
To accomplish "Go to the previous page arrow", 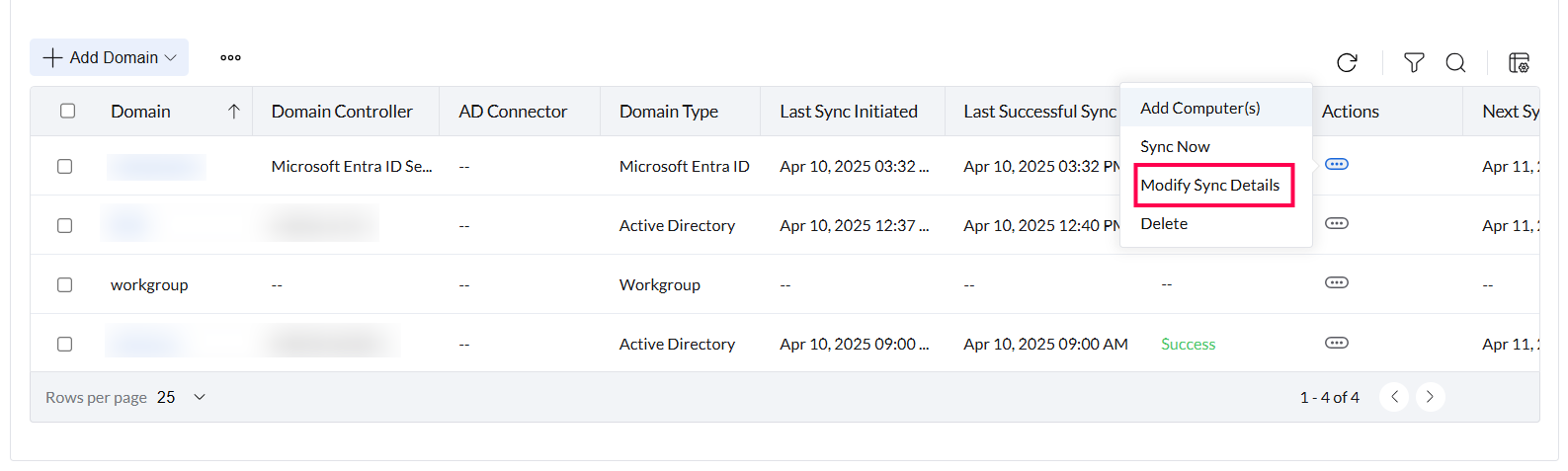I will [1394, 397].
